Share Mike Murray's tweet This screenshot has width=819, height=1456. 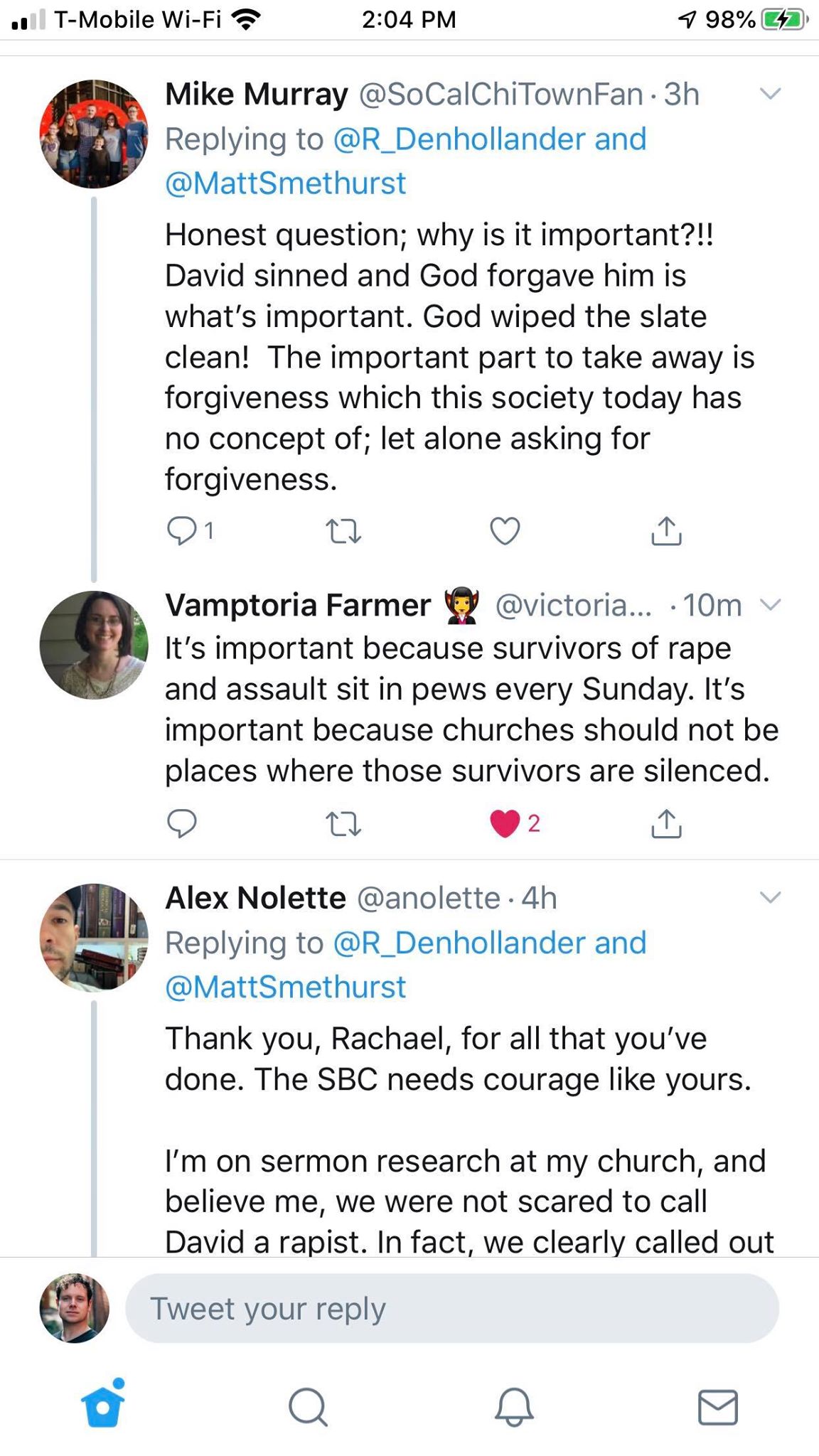666,531
